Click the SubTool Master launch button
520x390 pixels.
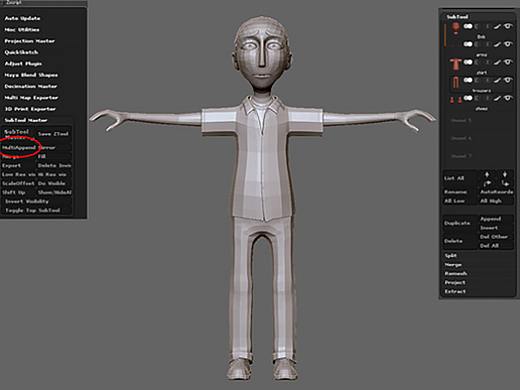click(x=17, y=134)
